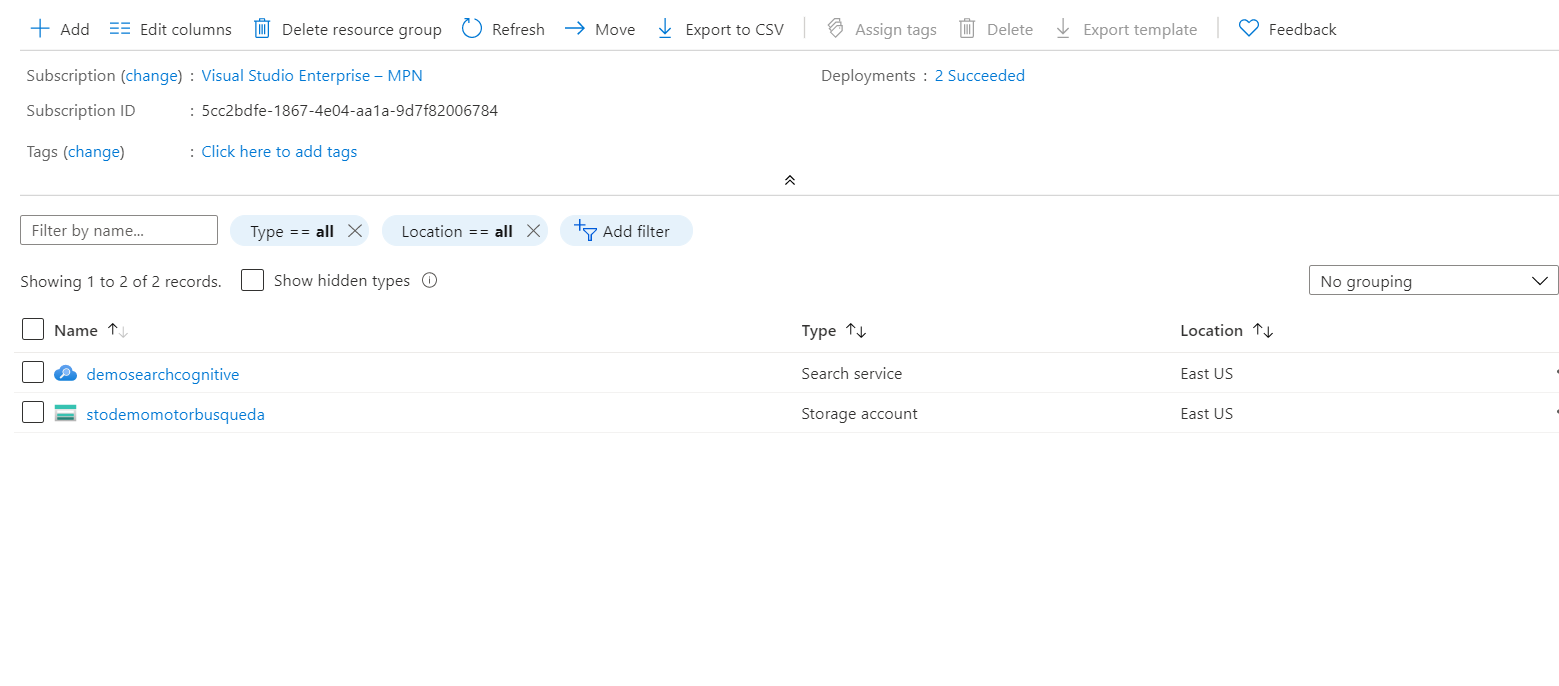Image resolution: width=1559 pixels, height=686 pixels.
Task: Open the Location == all filter pill
Action: pos(456,231)
